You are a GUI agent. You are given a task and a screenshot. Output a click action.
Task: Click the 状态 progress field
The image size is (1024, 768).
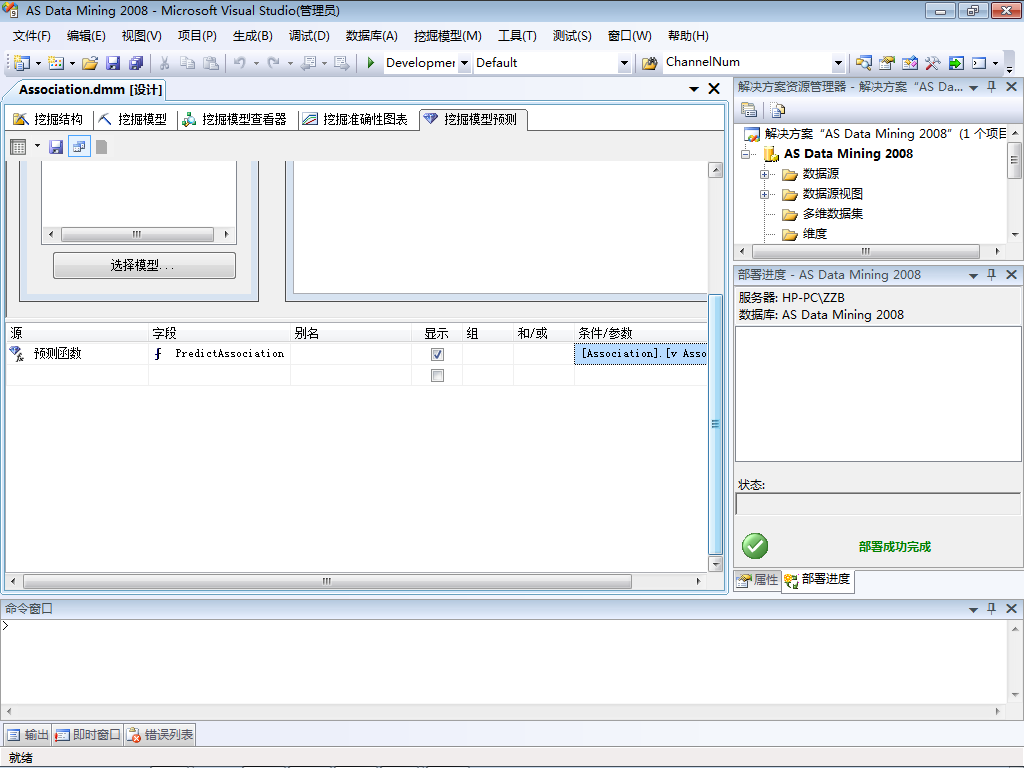(x=877, y=504)
